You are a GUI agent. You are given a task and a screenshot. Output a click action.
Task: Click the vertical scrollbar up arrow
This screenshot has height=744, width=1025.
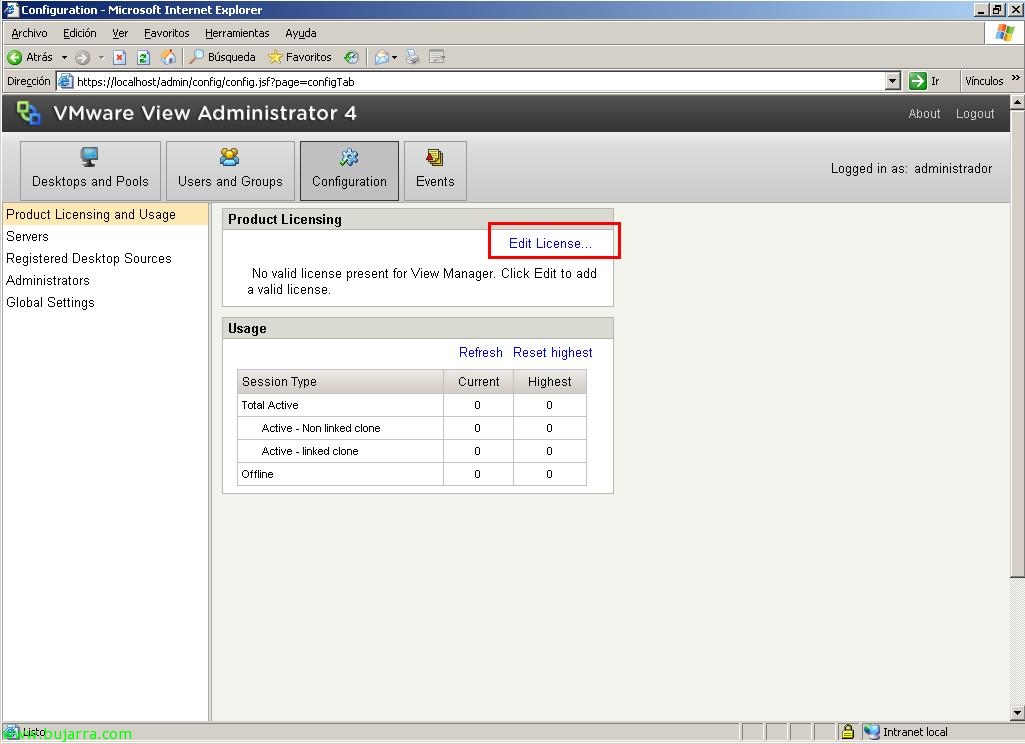1017,102
